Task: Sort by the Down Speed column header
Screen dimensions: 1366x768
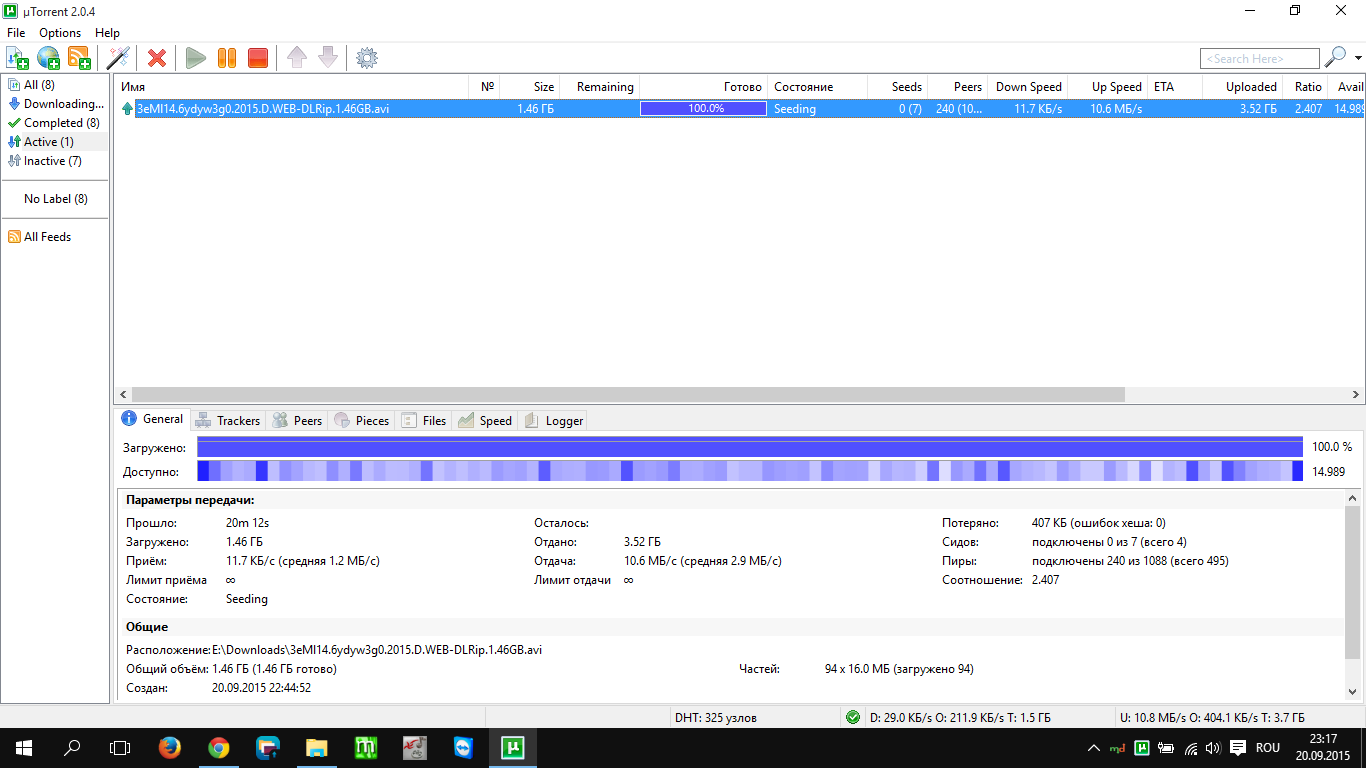Action: (1027, 87)
